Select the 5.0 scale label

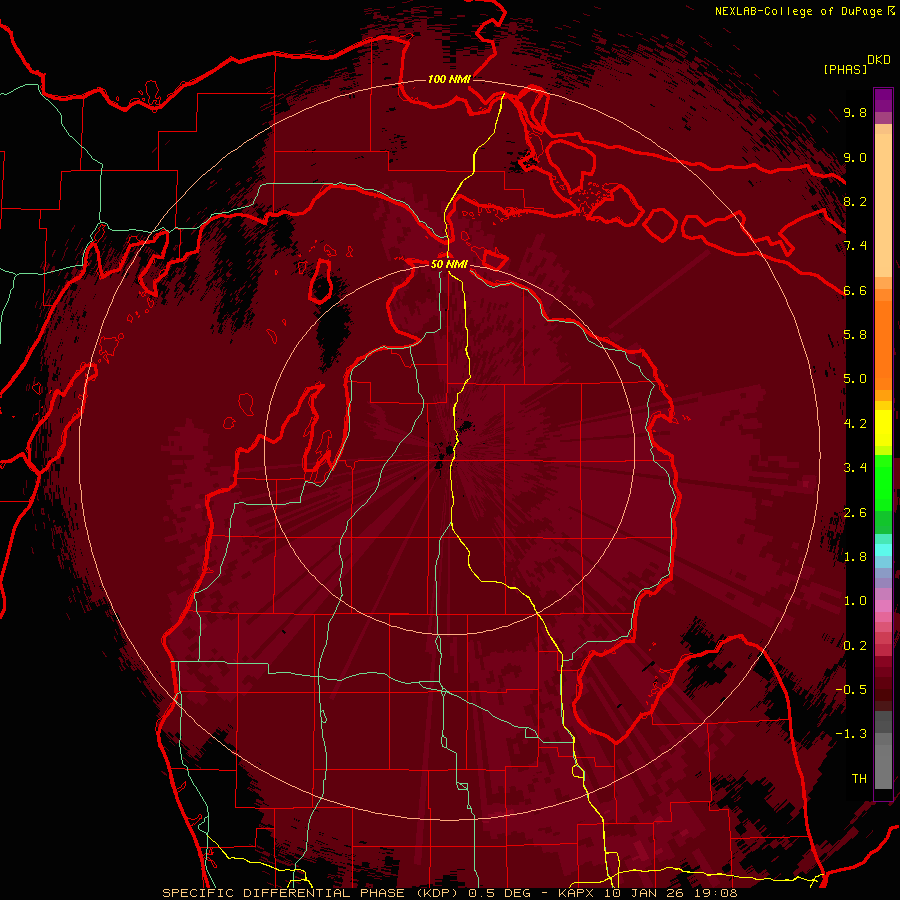(x=855, y=379)
